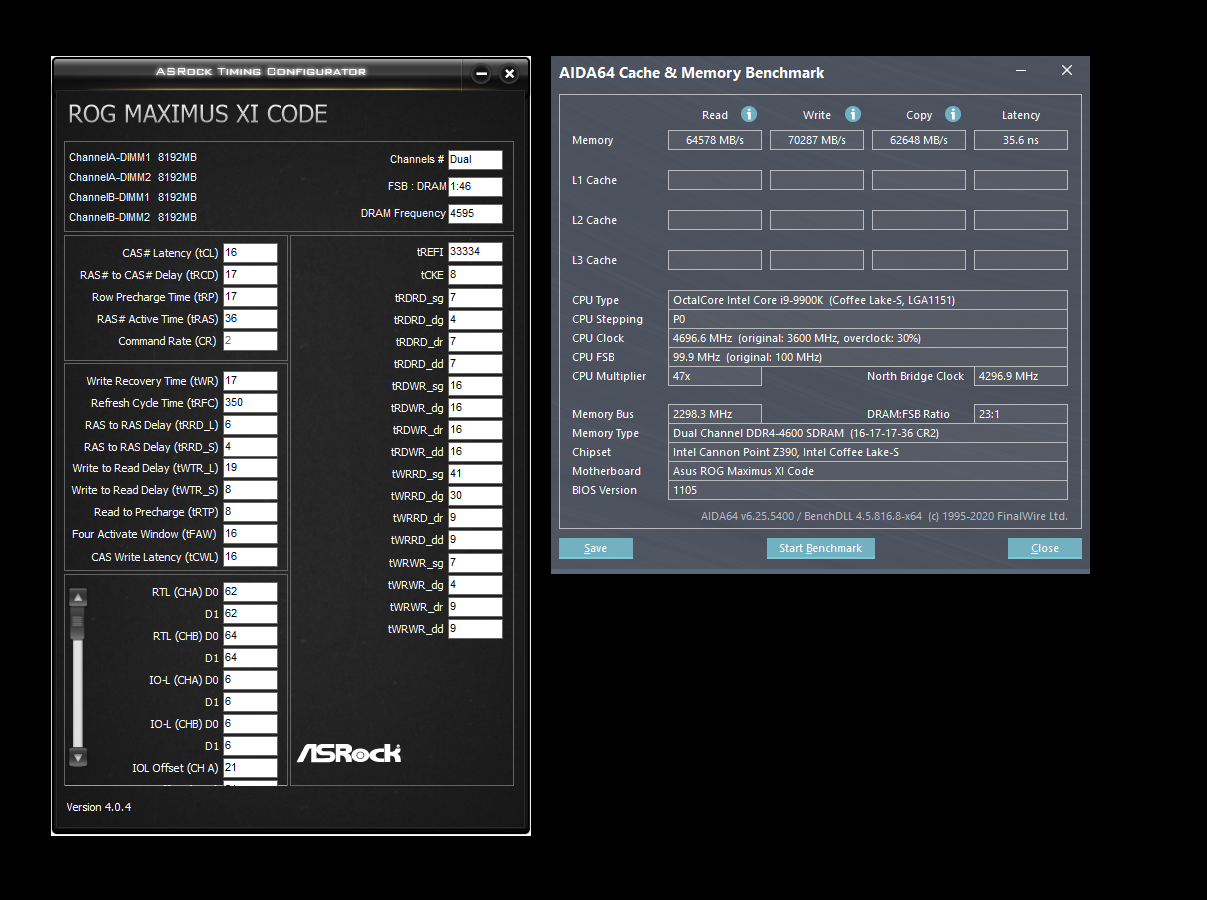Minimize the ASRock Timing Configurator window
The height and width of the screenshot is (900, 1207).
tap(482, 74)
